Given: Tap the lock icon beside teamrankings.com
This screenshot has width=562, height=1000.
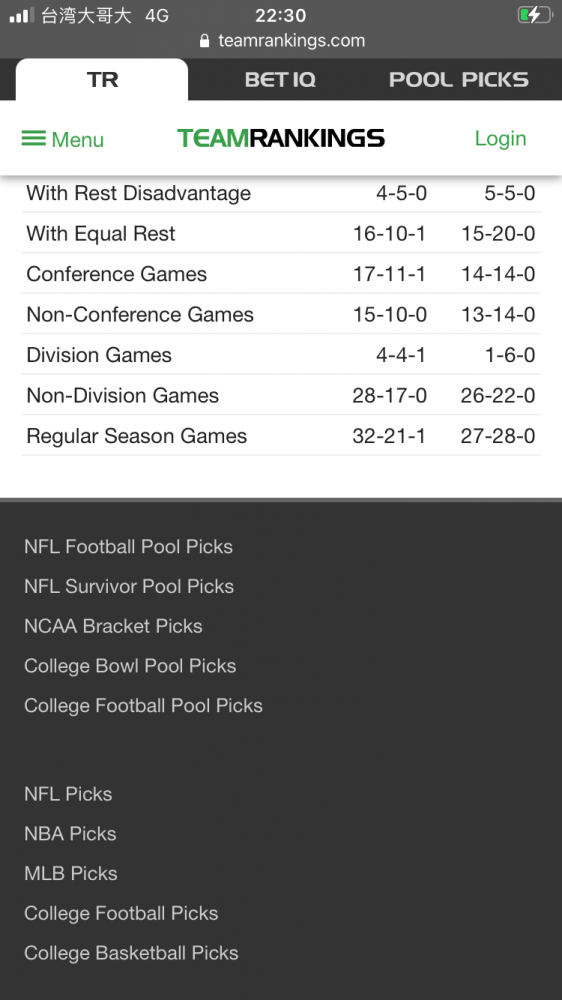Looking at the screenshot, I should (x=205, y=41).
